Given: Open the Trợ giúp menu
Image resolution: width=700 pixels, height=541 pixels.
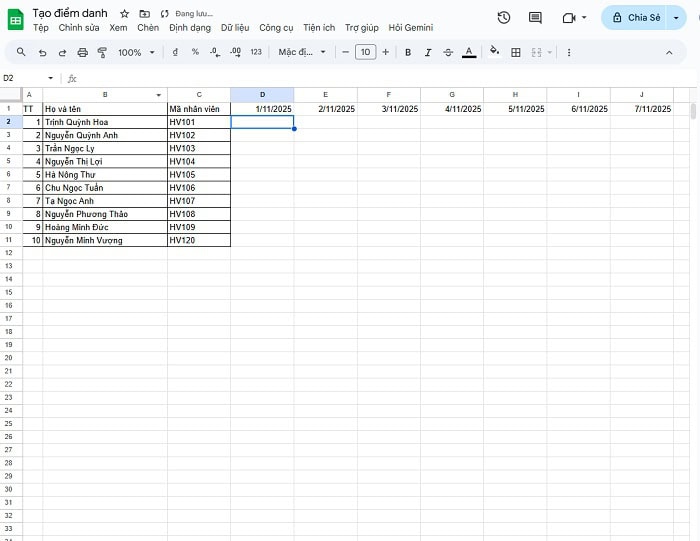Looking at the screenshot, I should click(362, 28).
